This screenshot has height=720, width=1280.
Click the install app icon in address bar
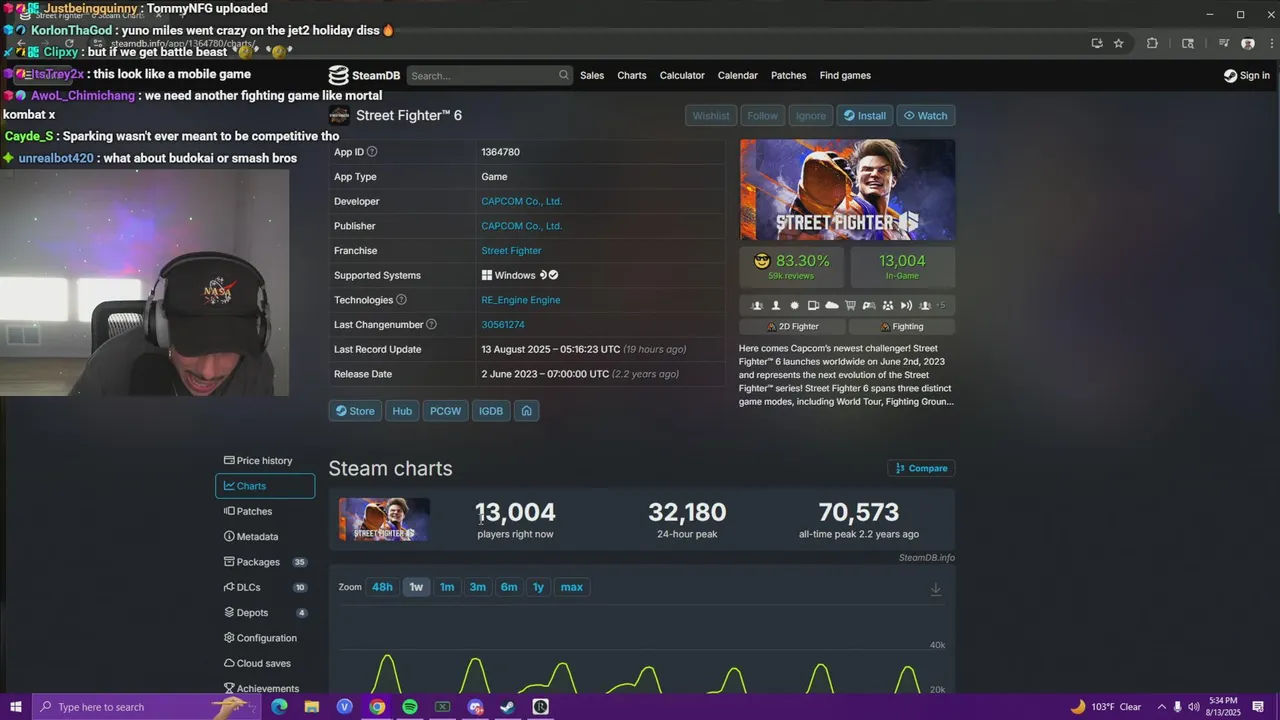(x=1097, y=43)
